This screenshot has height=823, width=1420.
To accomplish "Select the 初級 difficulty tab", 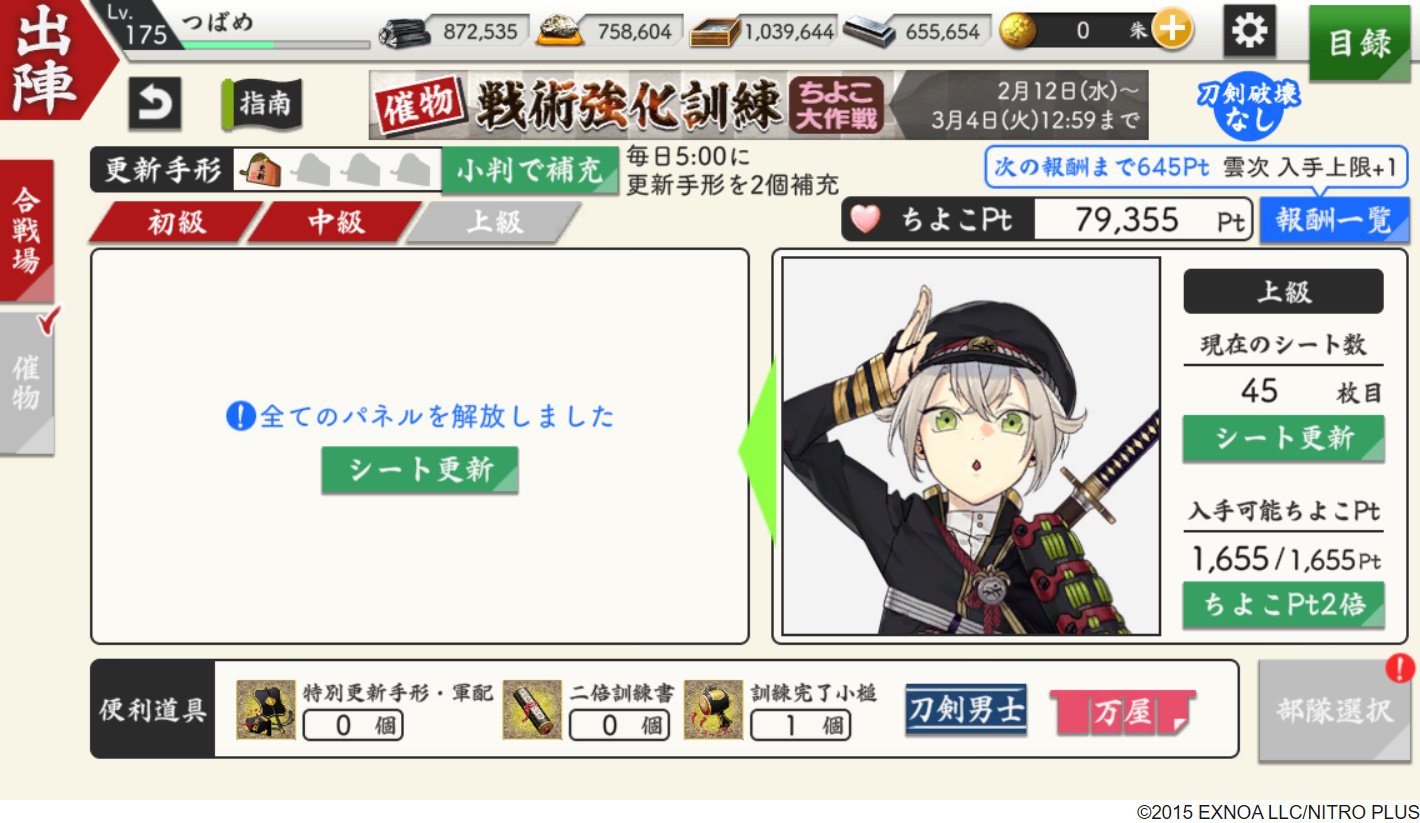I will 176,222.
